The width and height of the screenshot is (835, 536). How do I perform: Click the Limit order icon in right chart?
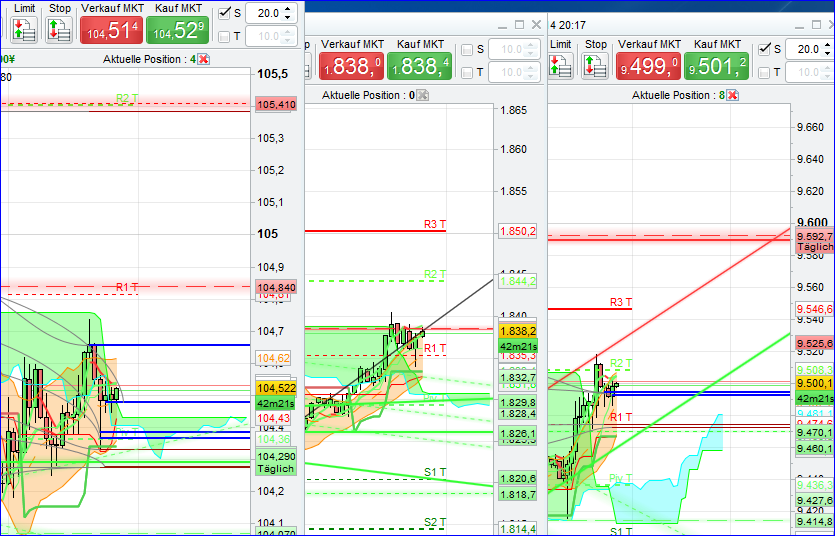561,66
